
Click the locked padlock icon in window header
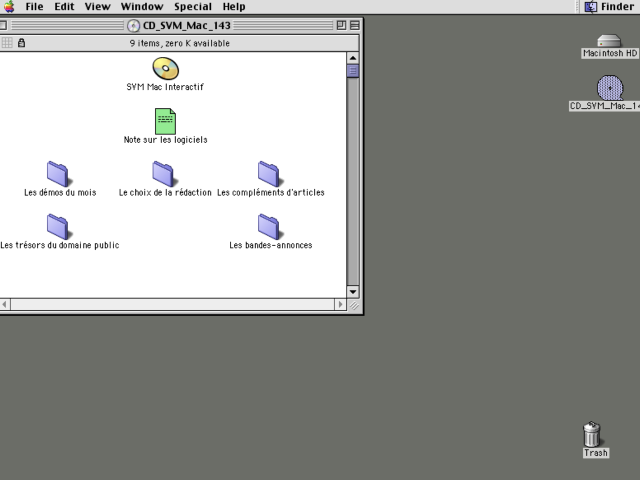(21, 42)
